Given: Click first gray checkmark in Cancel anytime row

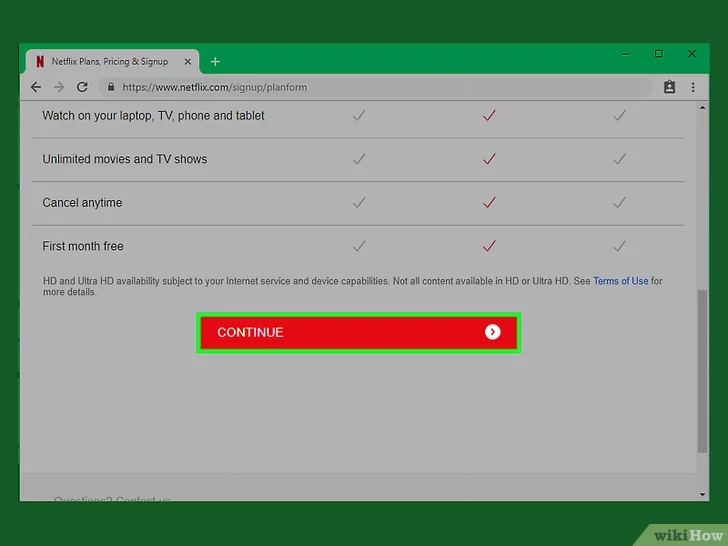Looking at the screenshot, I should coord(359,202).
